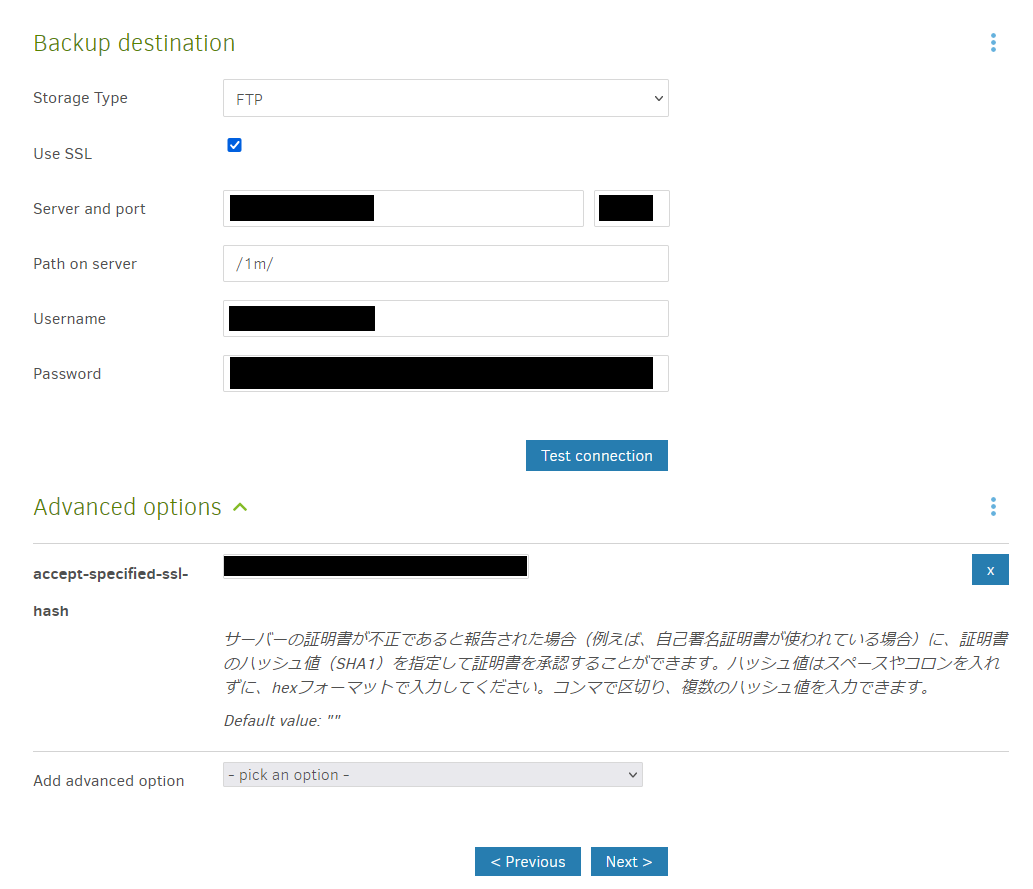Click the accept-specified-ssl-hash value field
Image resolution: width=1033 pixels, height=889 pixels.
(375, 567)
